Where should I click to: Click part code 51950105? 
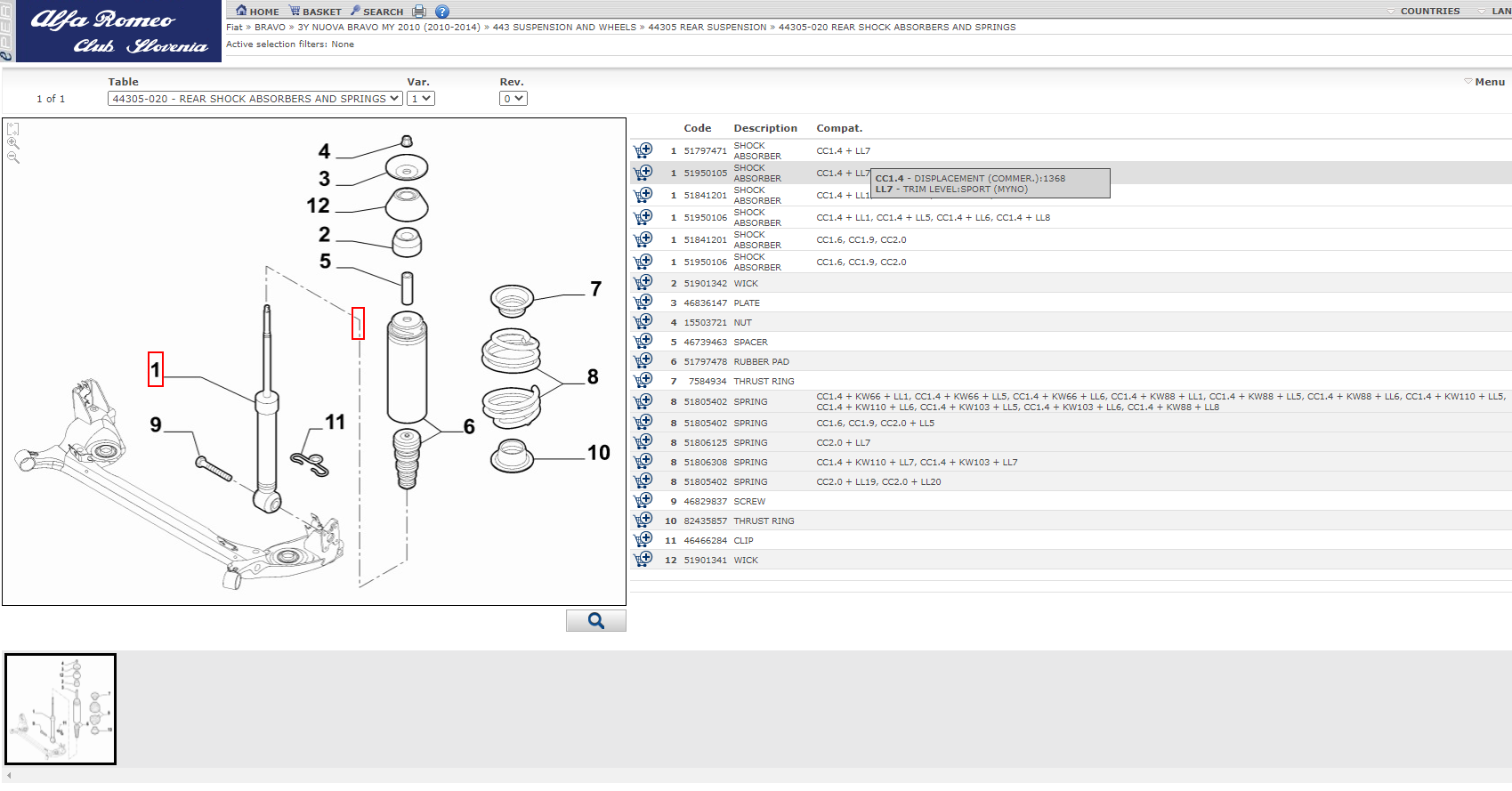click(x=705, y=174)
